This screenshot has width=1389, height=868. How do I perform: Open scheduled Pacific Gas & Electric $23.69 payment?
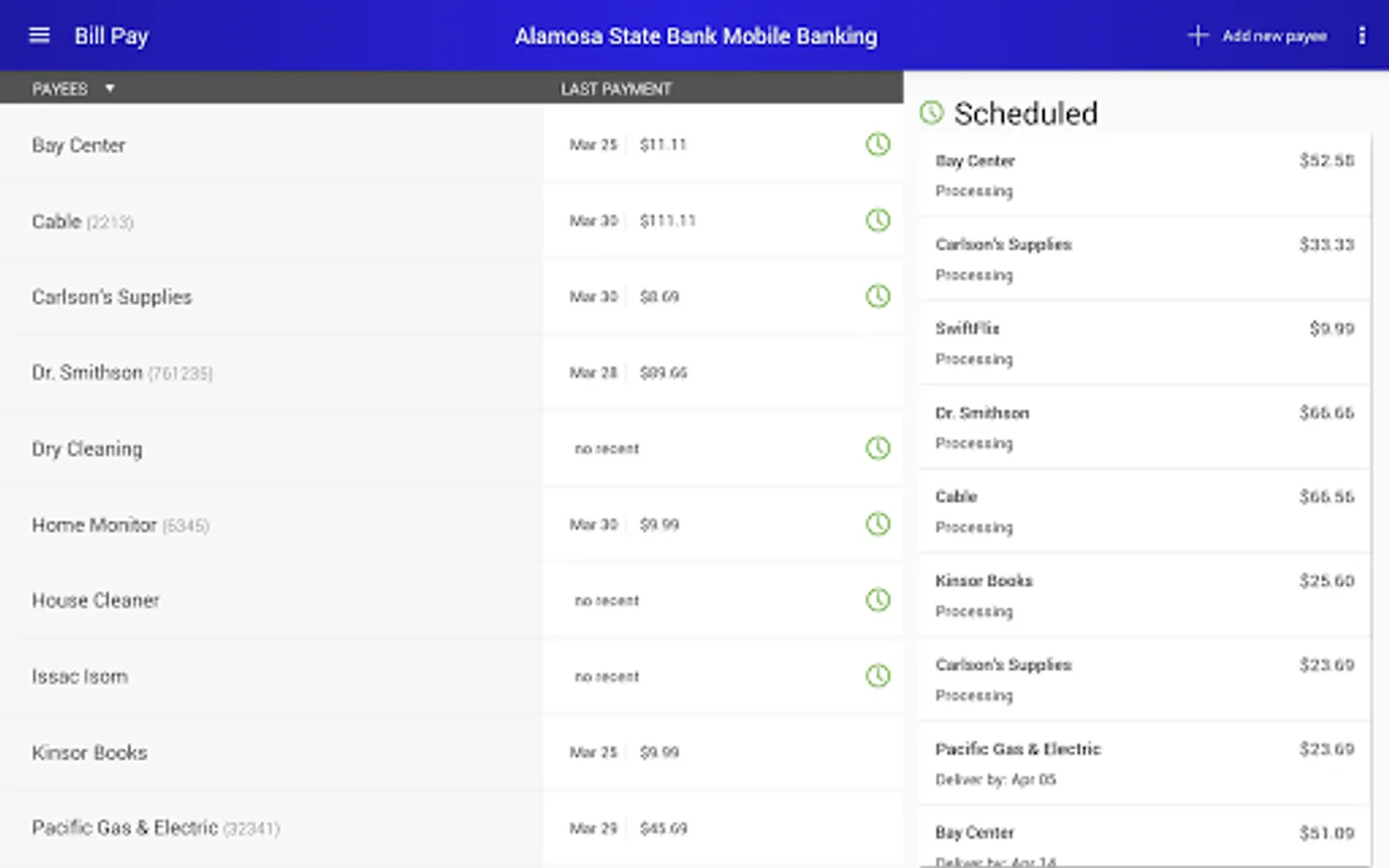1144,763
